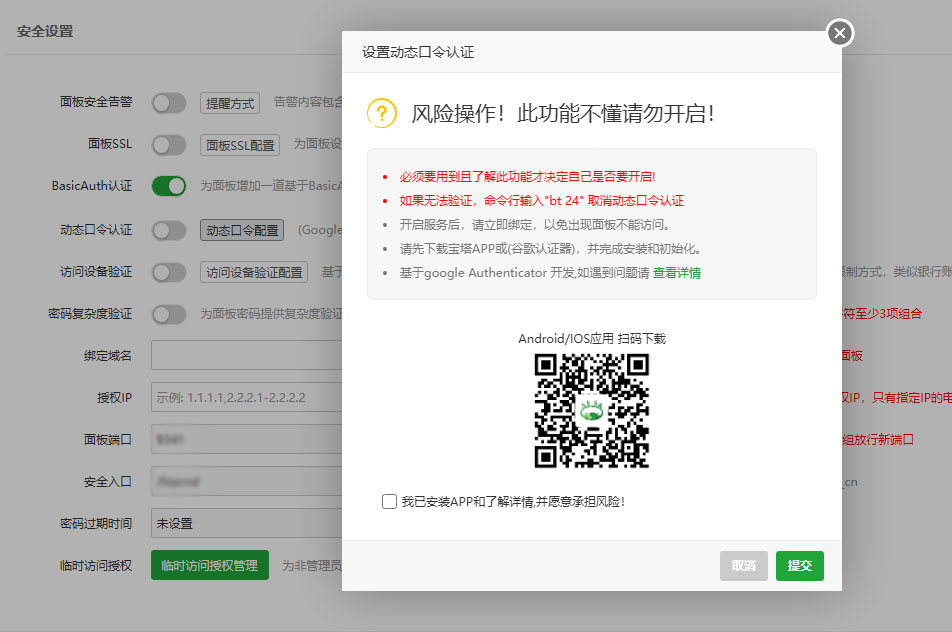Click the QR code for app download

pyautogui.click(x=591, y=411)
